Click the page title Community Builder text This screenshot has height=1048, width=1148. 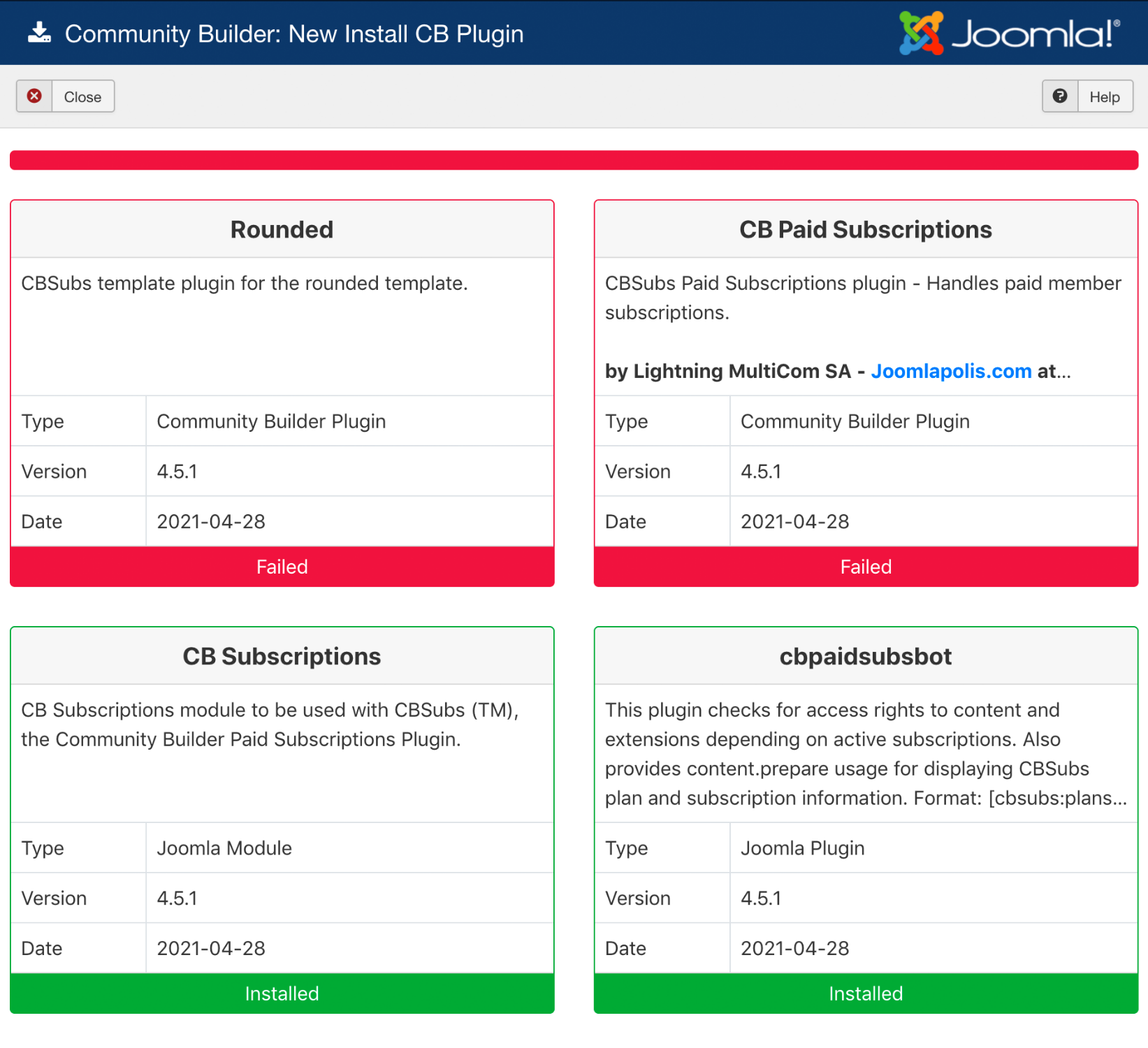tap(293, 34)
